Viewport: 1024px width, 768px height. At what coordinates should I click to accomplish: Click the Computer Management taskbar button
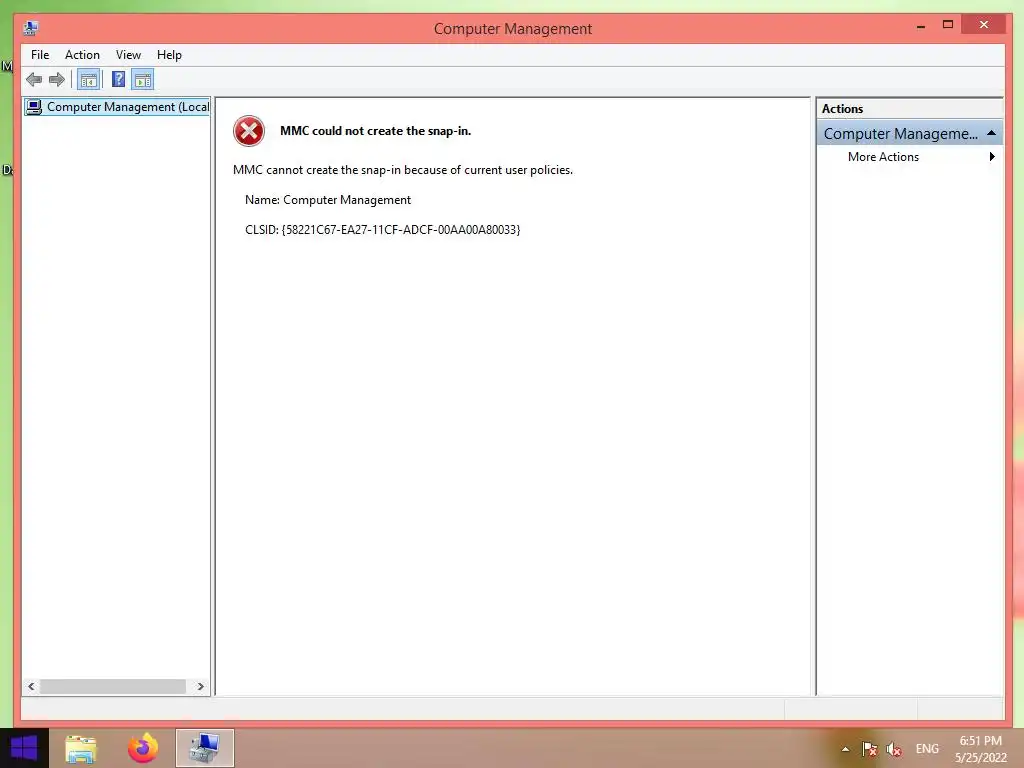[204, 748]
